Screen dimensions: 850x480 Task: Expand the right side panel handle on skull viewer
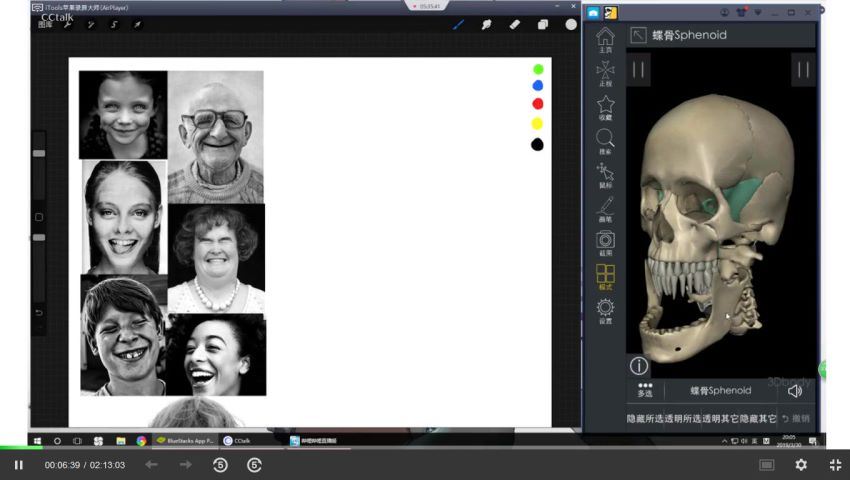(x=803, y=69)
